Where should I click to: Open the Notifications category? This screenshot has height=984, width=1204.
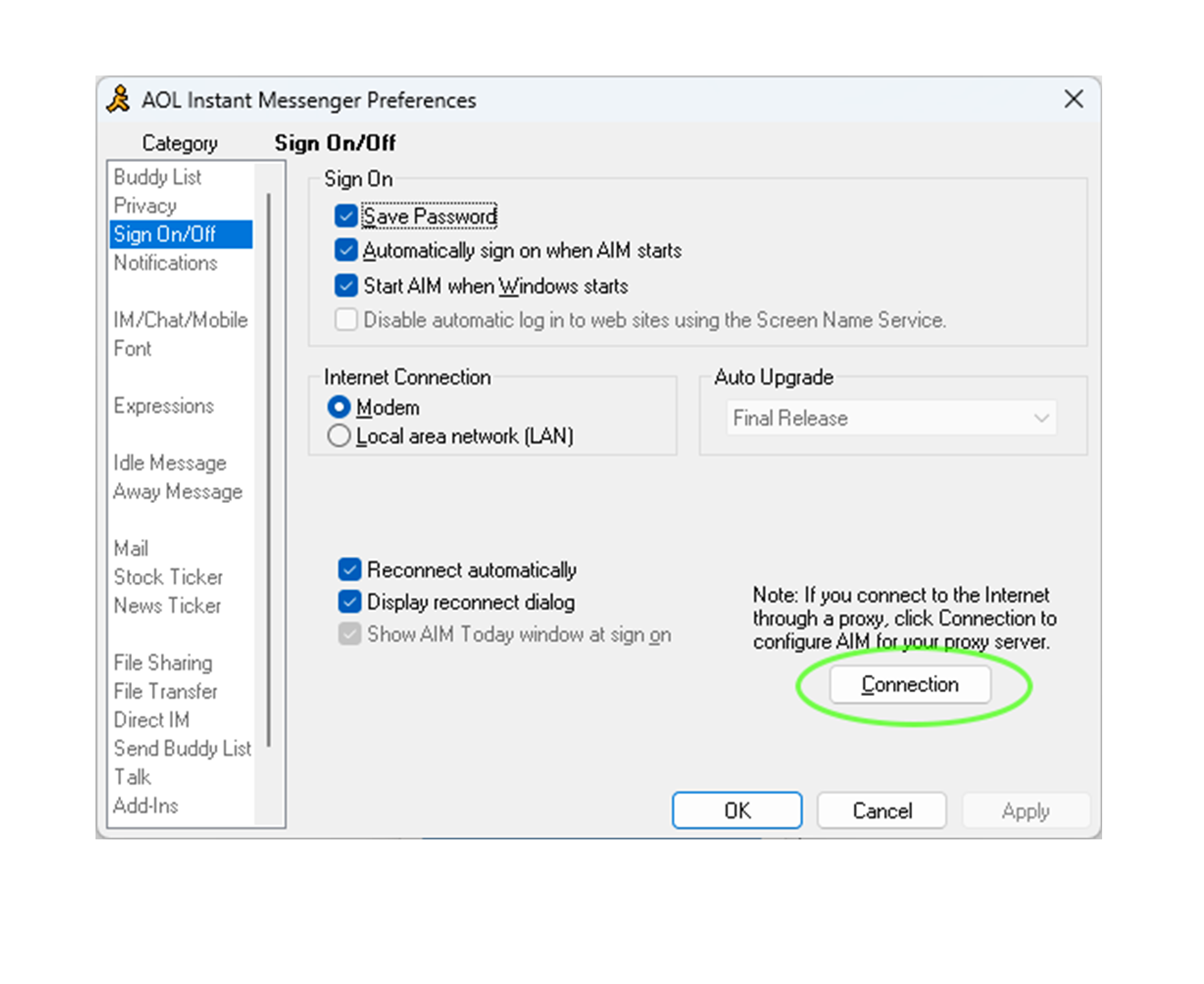tap(166, 263)
